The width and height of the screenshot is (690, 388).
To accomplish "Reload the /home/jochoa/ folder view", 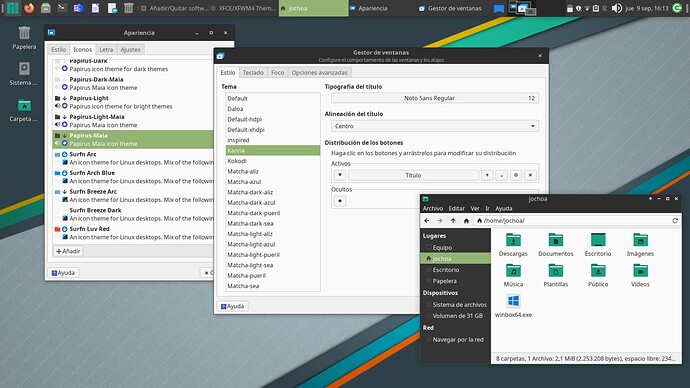I will (675, 220).
